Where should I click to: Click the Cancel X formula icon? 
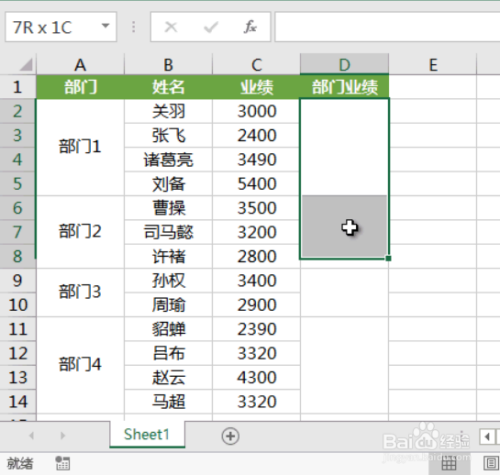tap(171, 27)
